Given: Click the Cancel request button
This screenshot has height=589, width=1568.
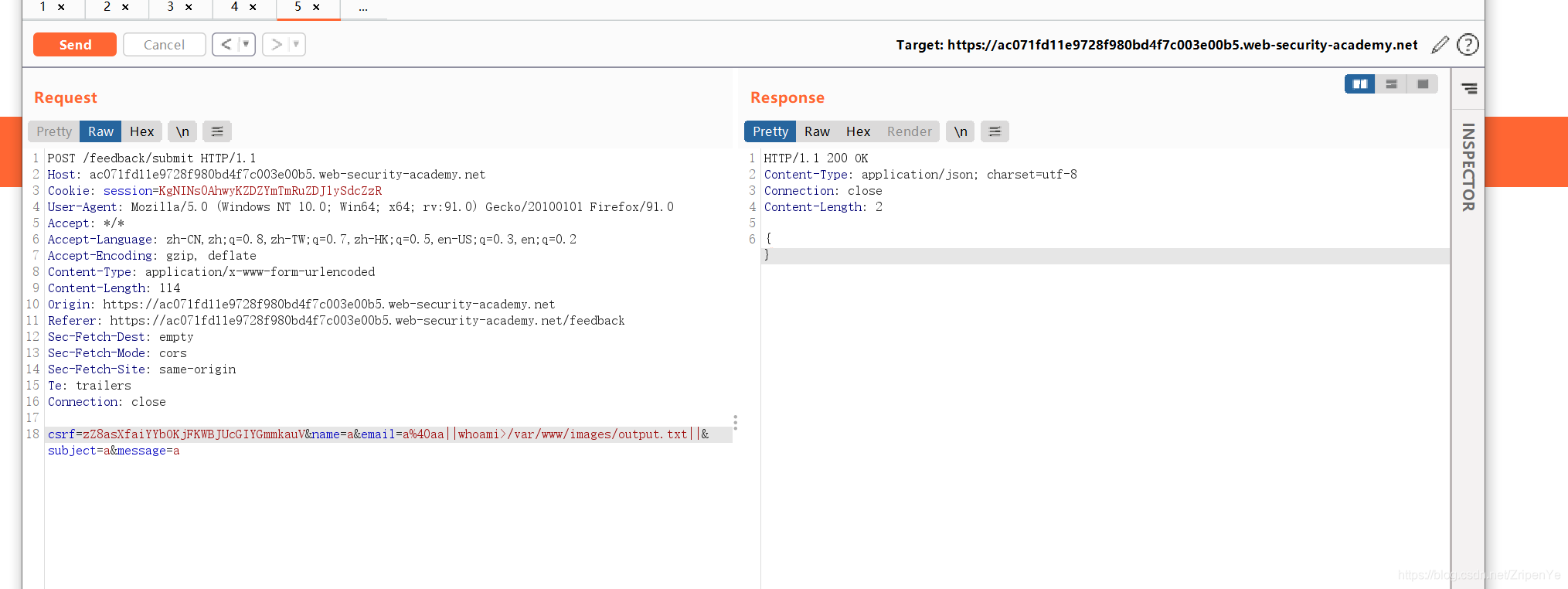Looking at the screenshot, I should 164,45.
